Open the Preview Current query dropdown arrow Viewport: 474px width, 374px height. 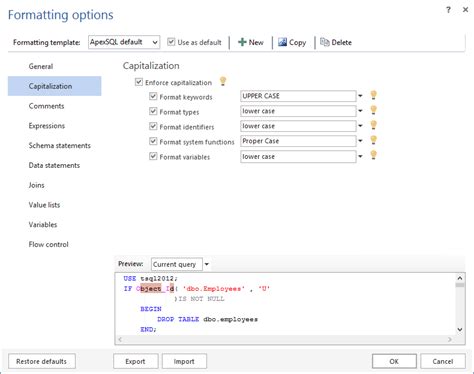coord(207,264)
